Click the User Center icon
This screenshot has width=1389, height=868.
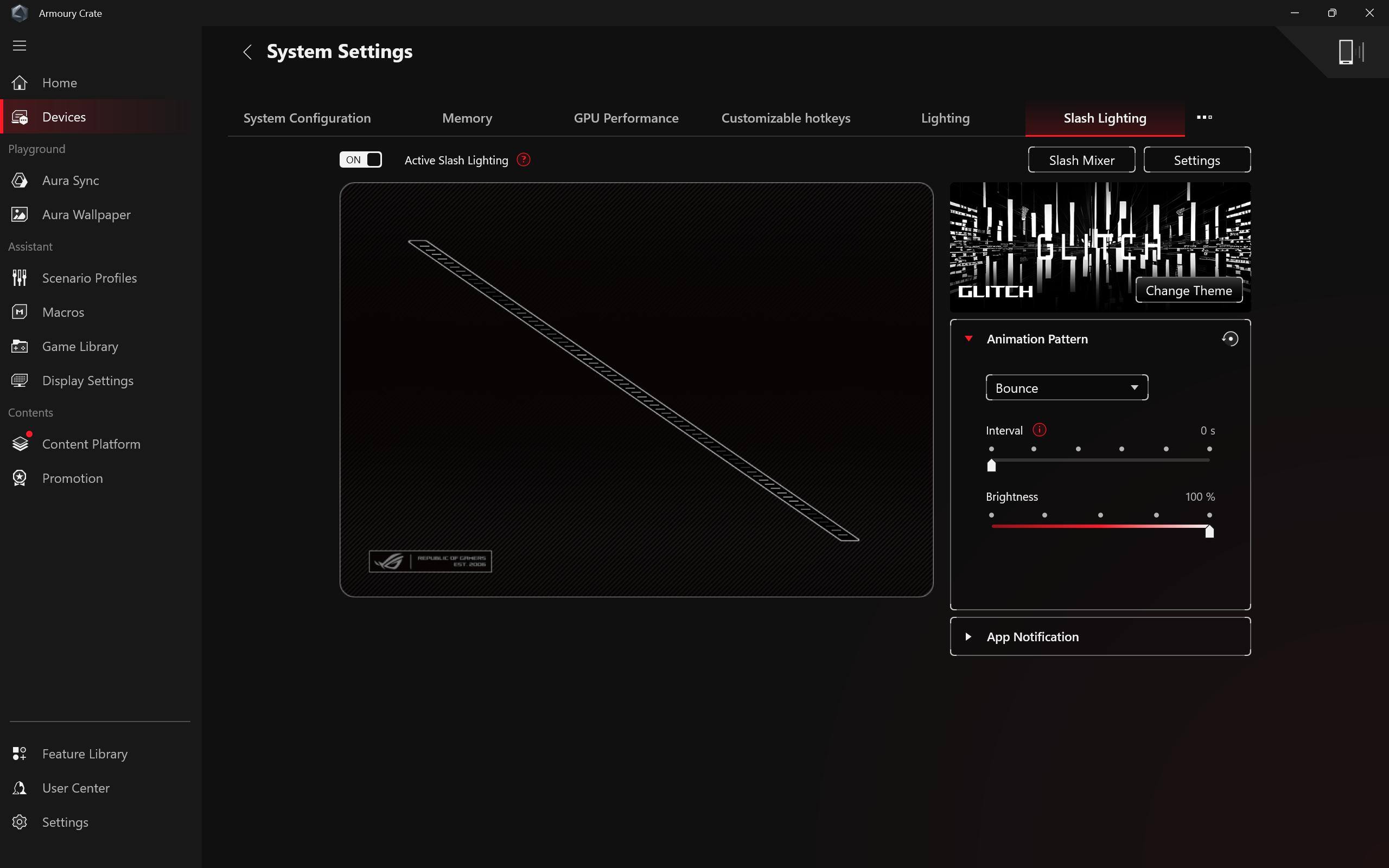pos(20,788)
